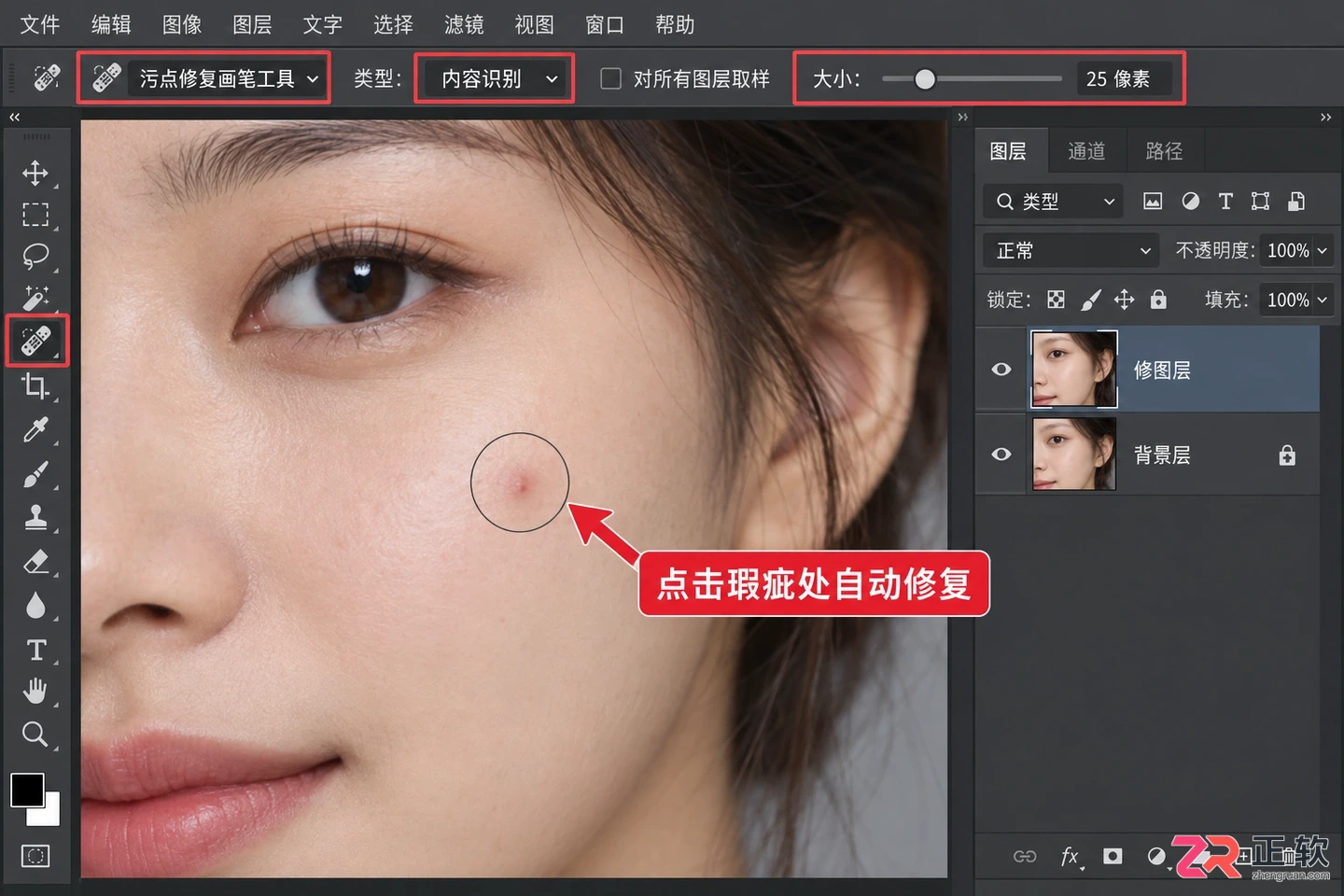Toggle lock all padlock icon

click(x=1158, y=299)
